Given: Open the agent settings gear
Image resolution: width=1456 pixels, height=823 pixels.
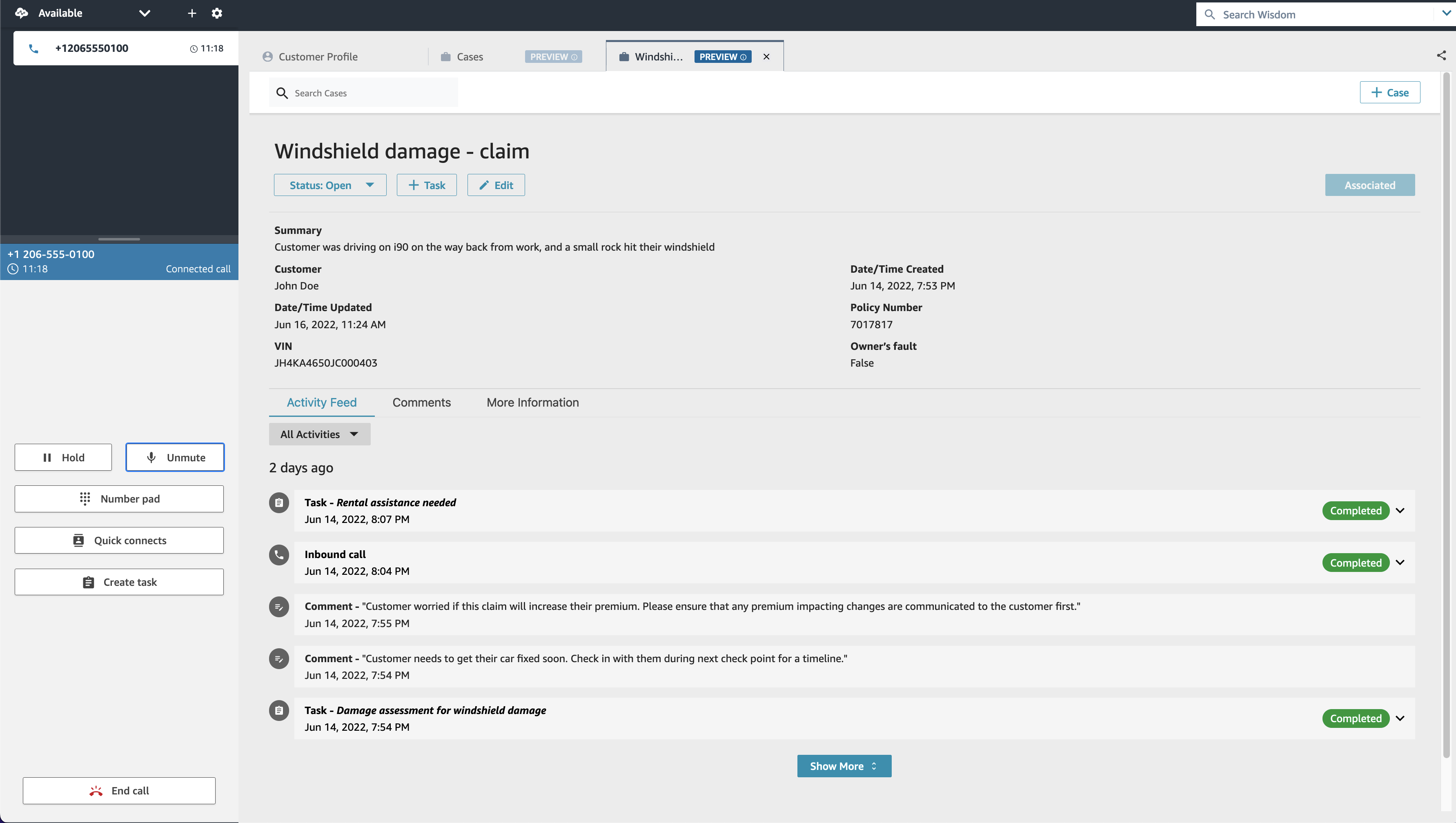Looking at the screenshot, I should (x=217, y=13).
